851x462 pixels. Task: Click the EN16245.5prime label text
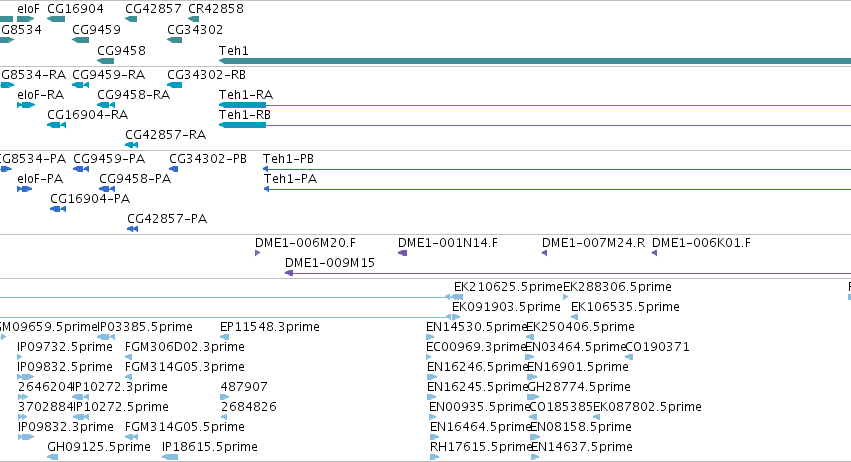click(x=478, y=387)
